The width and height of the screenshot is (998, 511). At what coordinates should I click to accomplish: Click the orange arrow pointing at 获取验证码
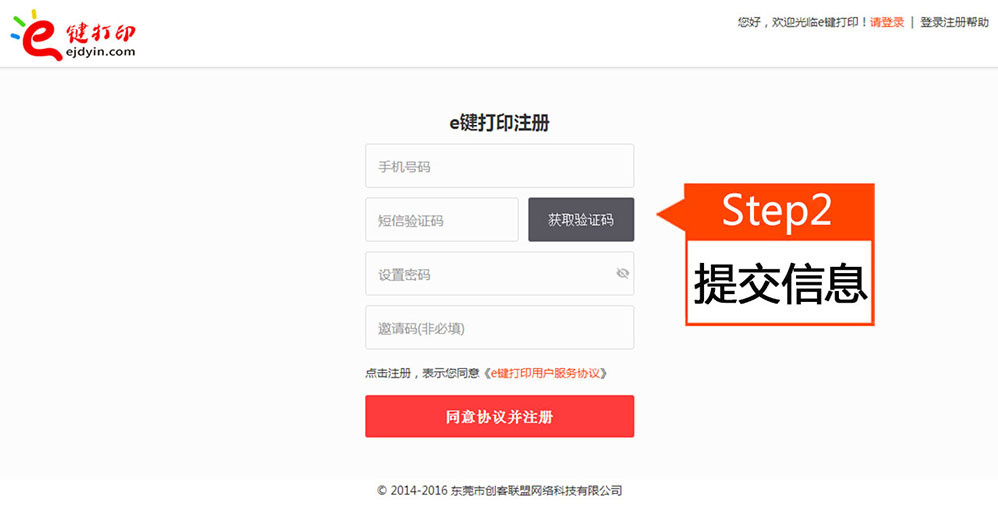pos(671,214)
